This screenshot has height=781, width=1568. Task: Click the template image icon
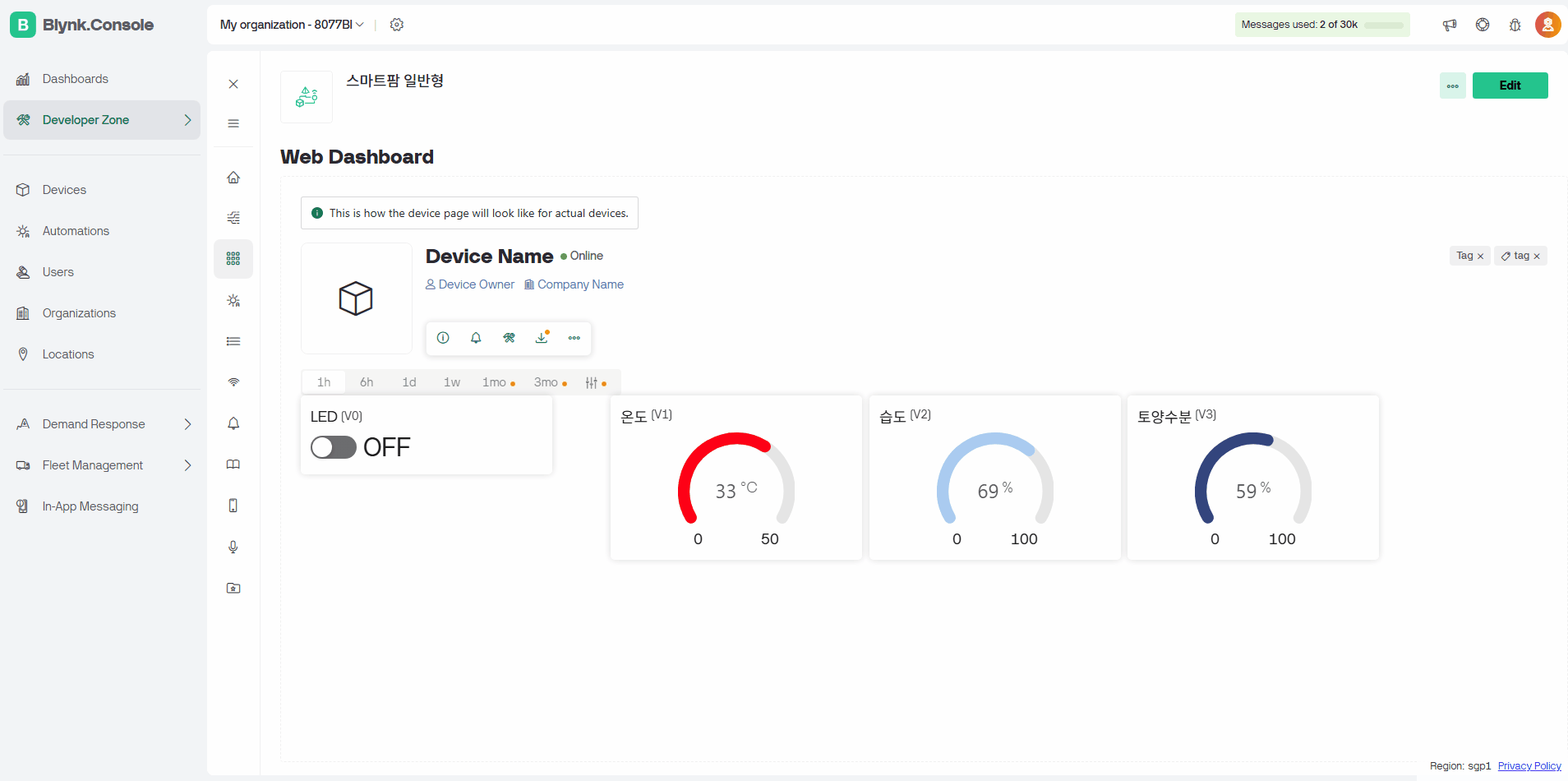click(x=307, y=97)
